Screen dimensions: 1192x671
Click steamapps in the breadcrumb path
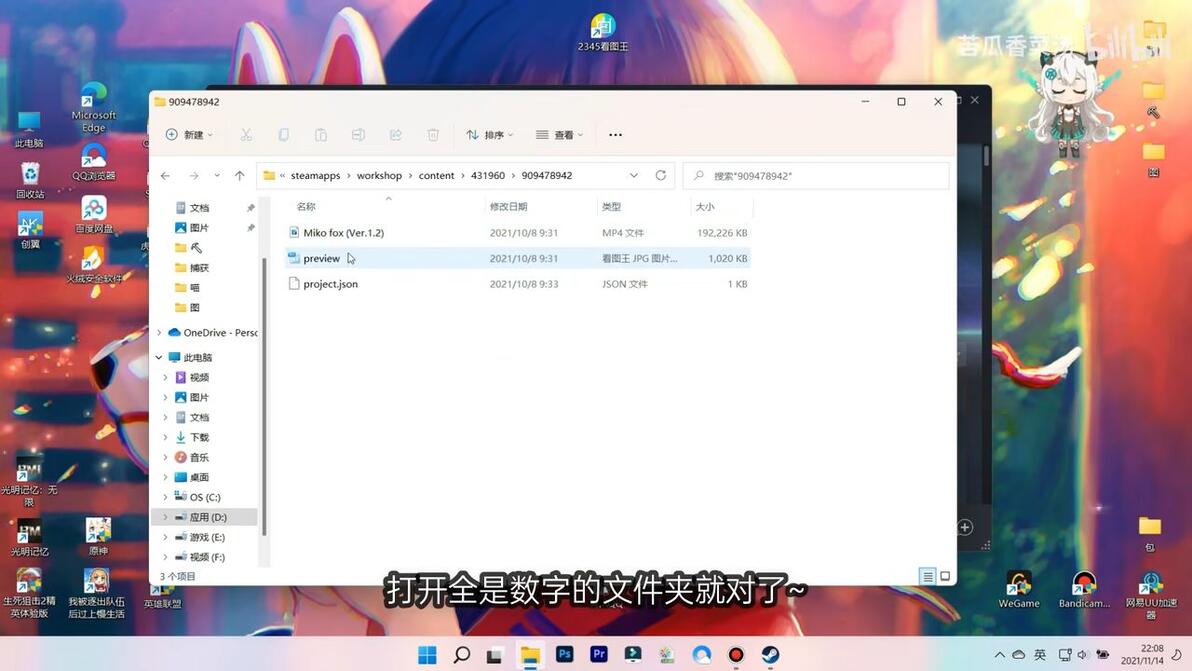[315, 176]
